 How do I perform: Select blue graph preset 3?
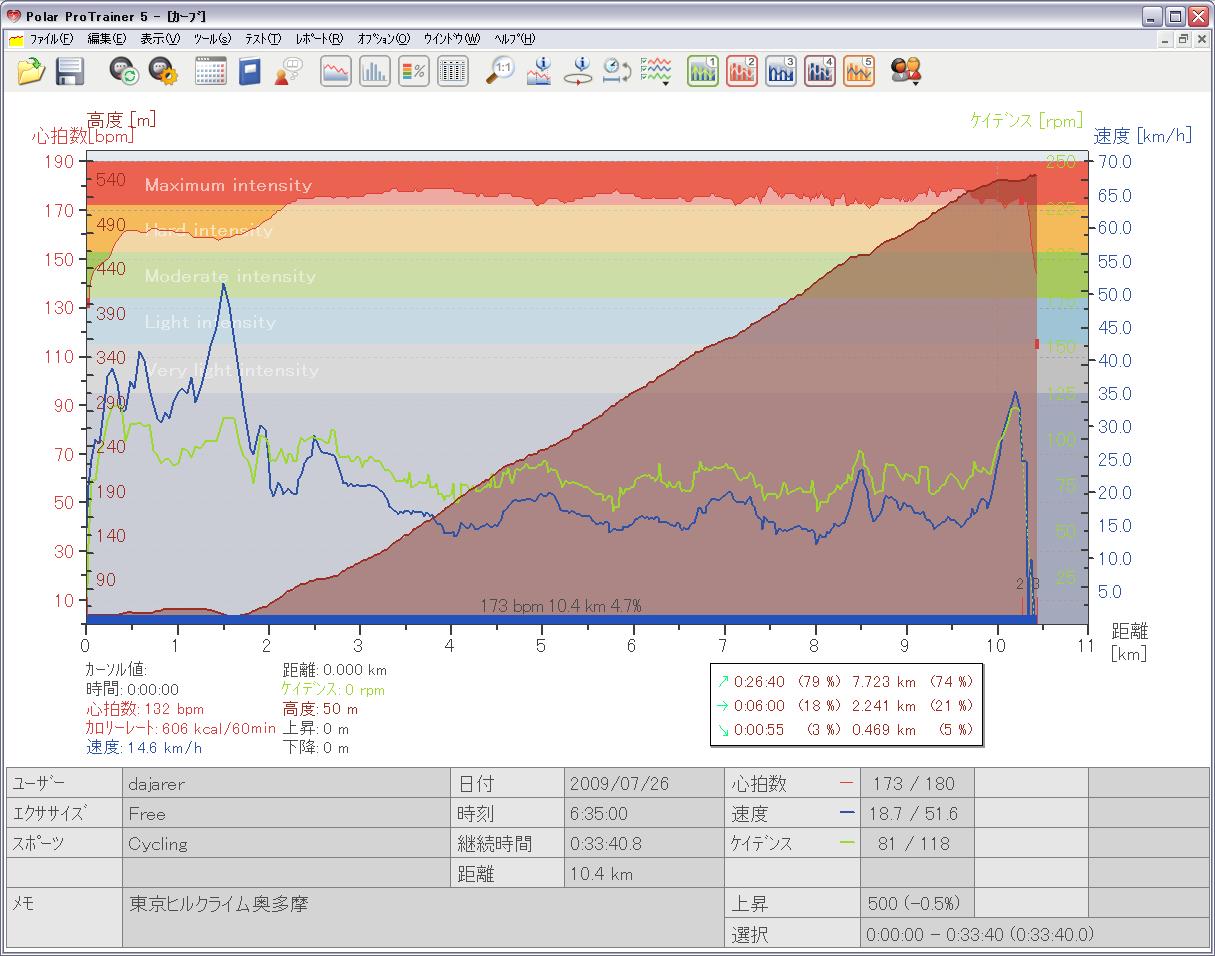pos(781,71)
